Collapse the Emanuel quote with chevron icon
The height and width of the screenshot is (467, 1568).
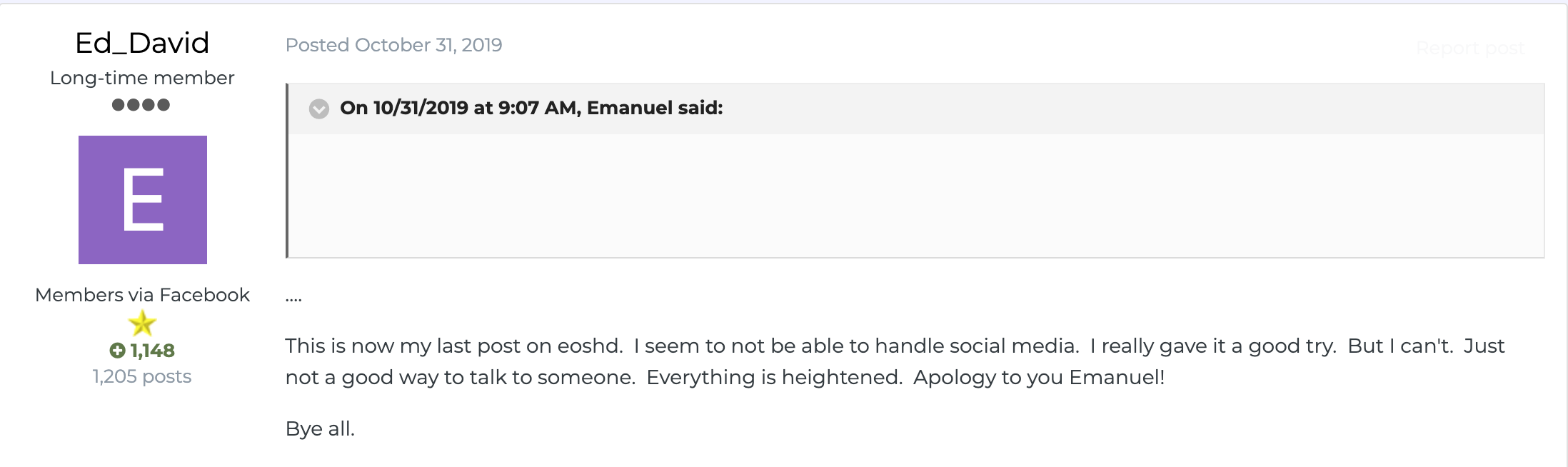click(319, 109)
